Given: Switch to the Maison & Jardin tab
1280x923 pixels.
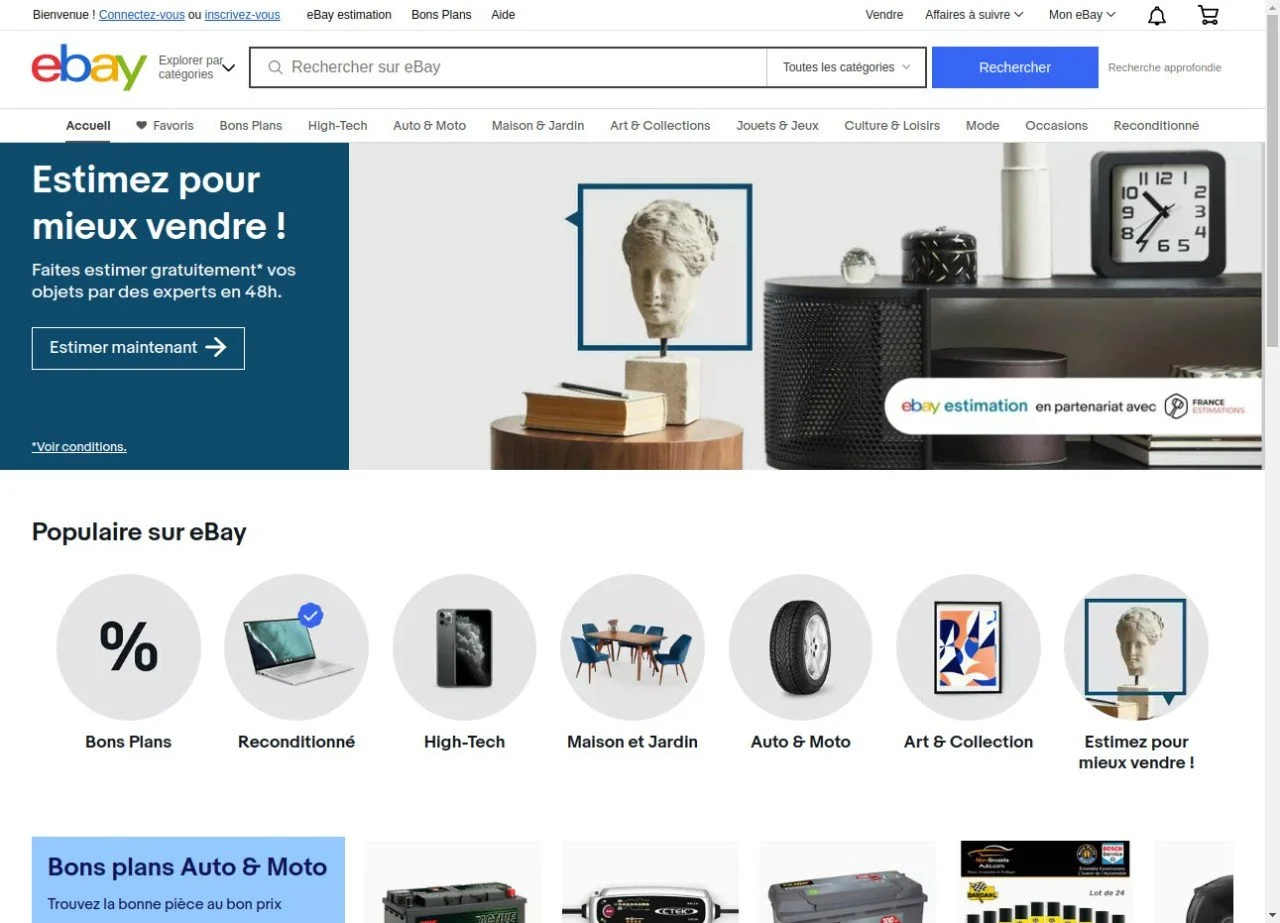Looking at the screenshot, I should point(538,126).
